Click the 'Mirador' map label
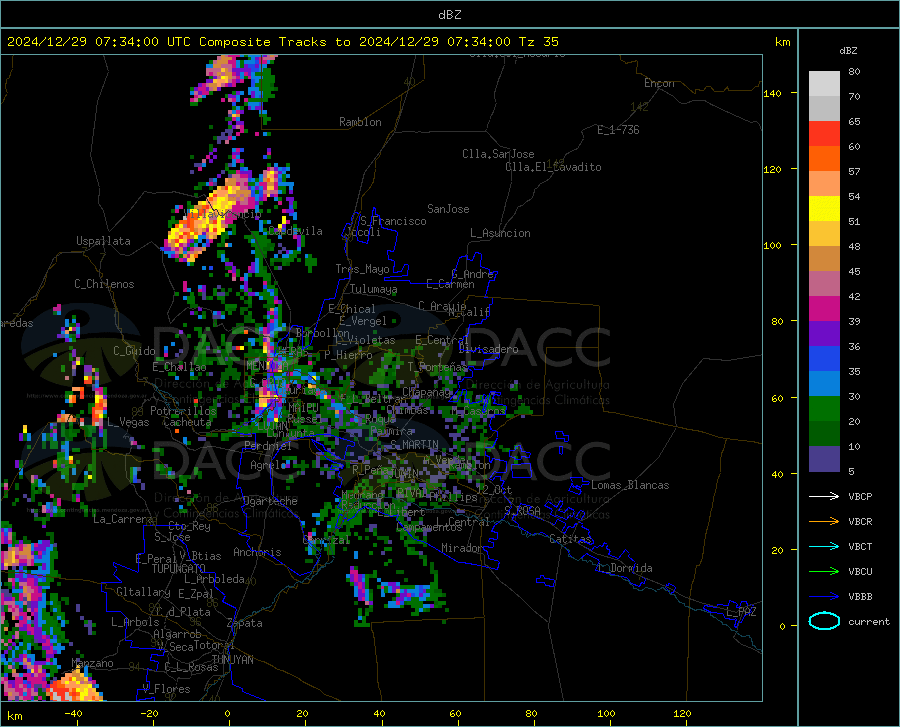Image resolution: width=900 pixels, height=727 pixels. (461, 548)
